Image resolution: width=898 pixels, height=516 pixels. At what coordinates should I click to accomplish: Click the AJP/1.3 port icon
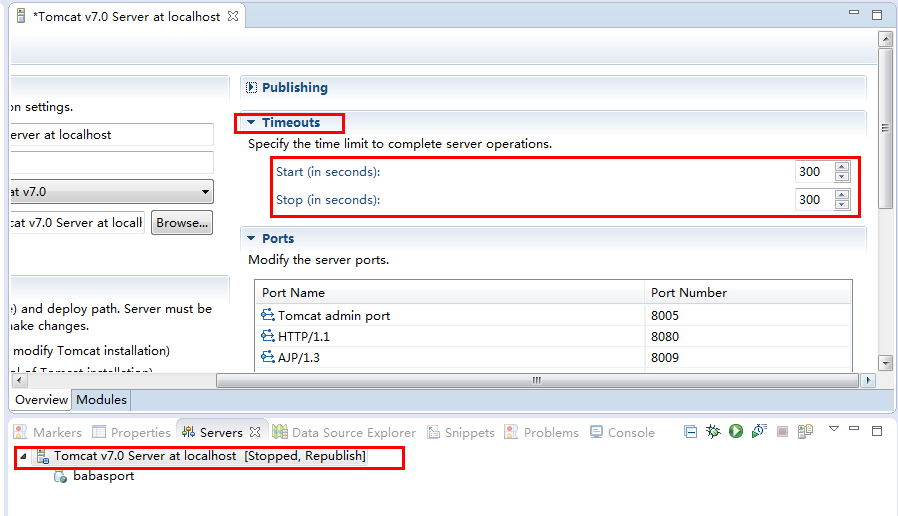[x=267, y=357]
